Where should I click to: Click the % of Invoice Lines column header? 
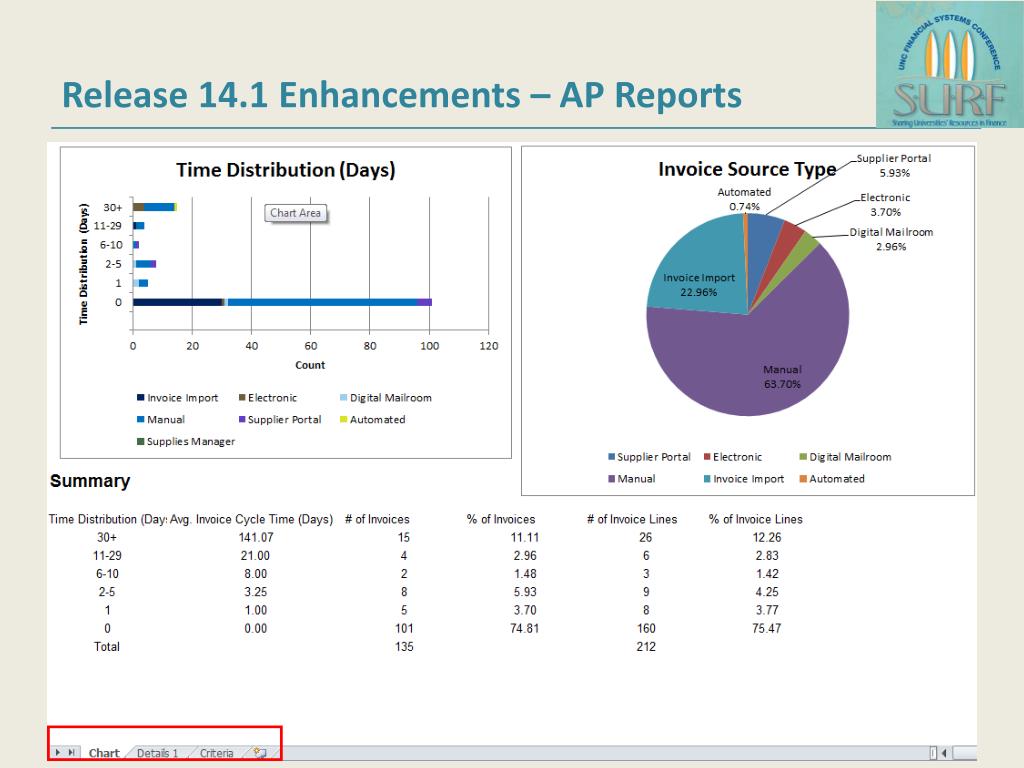point(756,519)
